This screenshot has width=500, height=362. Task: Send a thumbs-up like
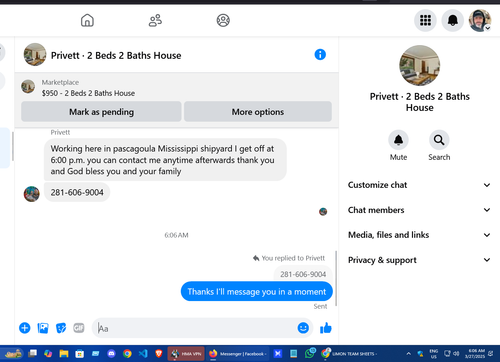tap(326, 328)
